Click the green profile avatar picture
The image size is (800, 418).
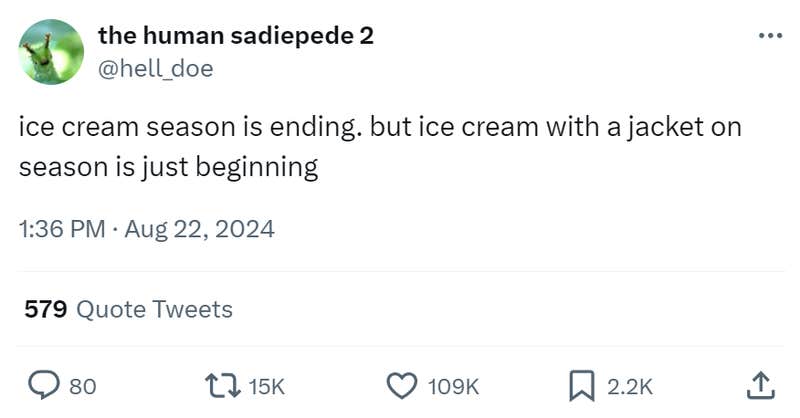click(51, 52)
